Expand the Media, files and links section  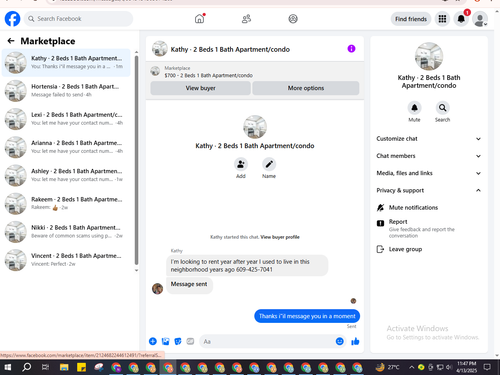pos(429,173)
